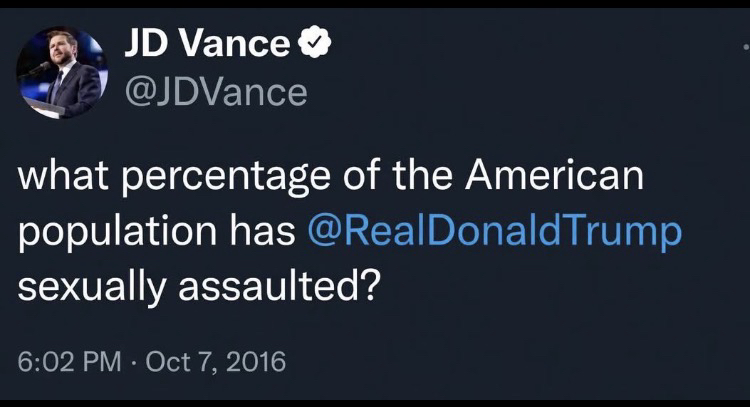This screenshot has width=750, height=407.
Task: Click the year "2016" in the date
Action: [257, 360]
